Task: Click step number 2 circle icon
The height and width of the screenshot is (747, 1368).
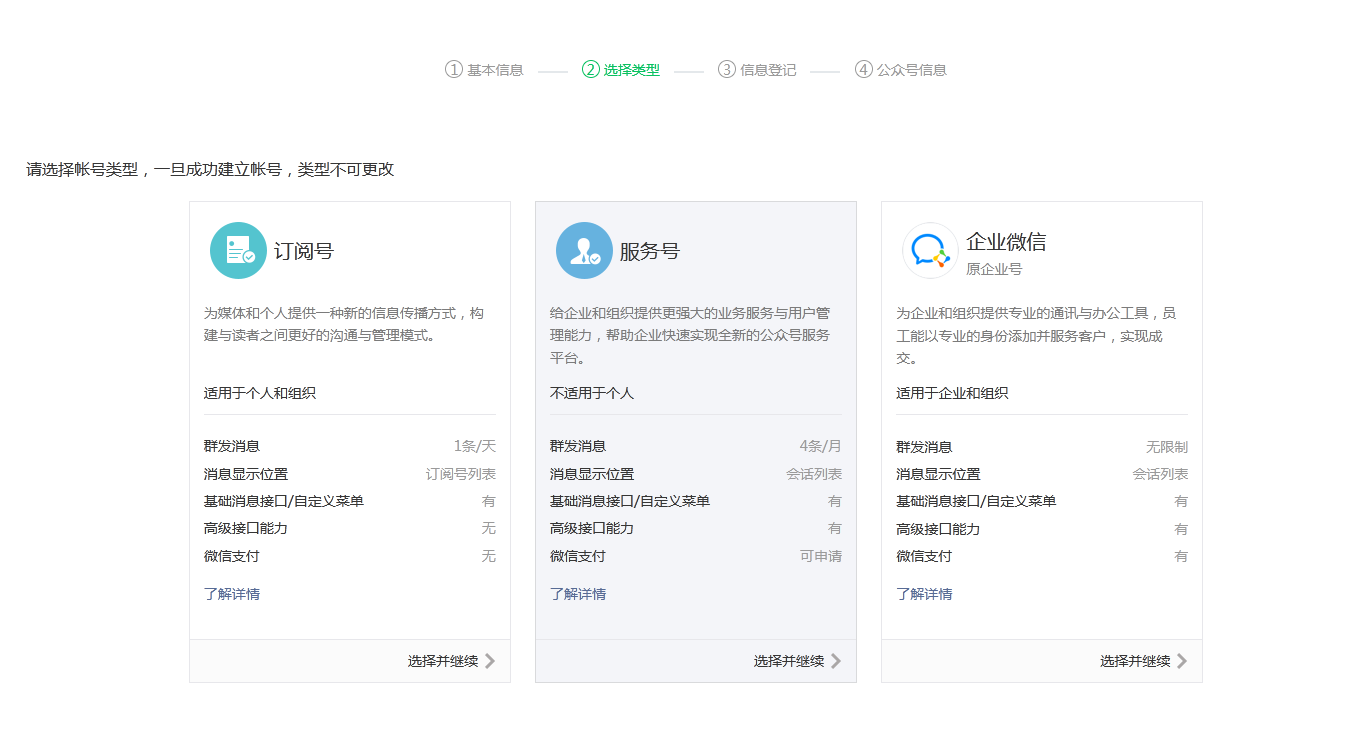Action: coord(590,70)
